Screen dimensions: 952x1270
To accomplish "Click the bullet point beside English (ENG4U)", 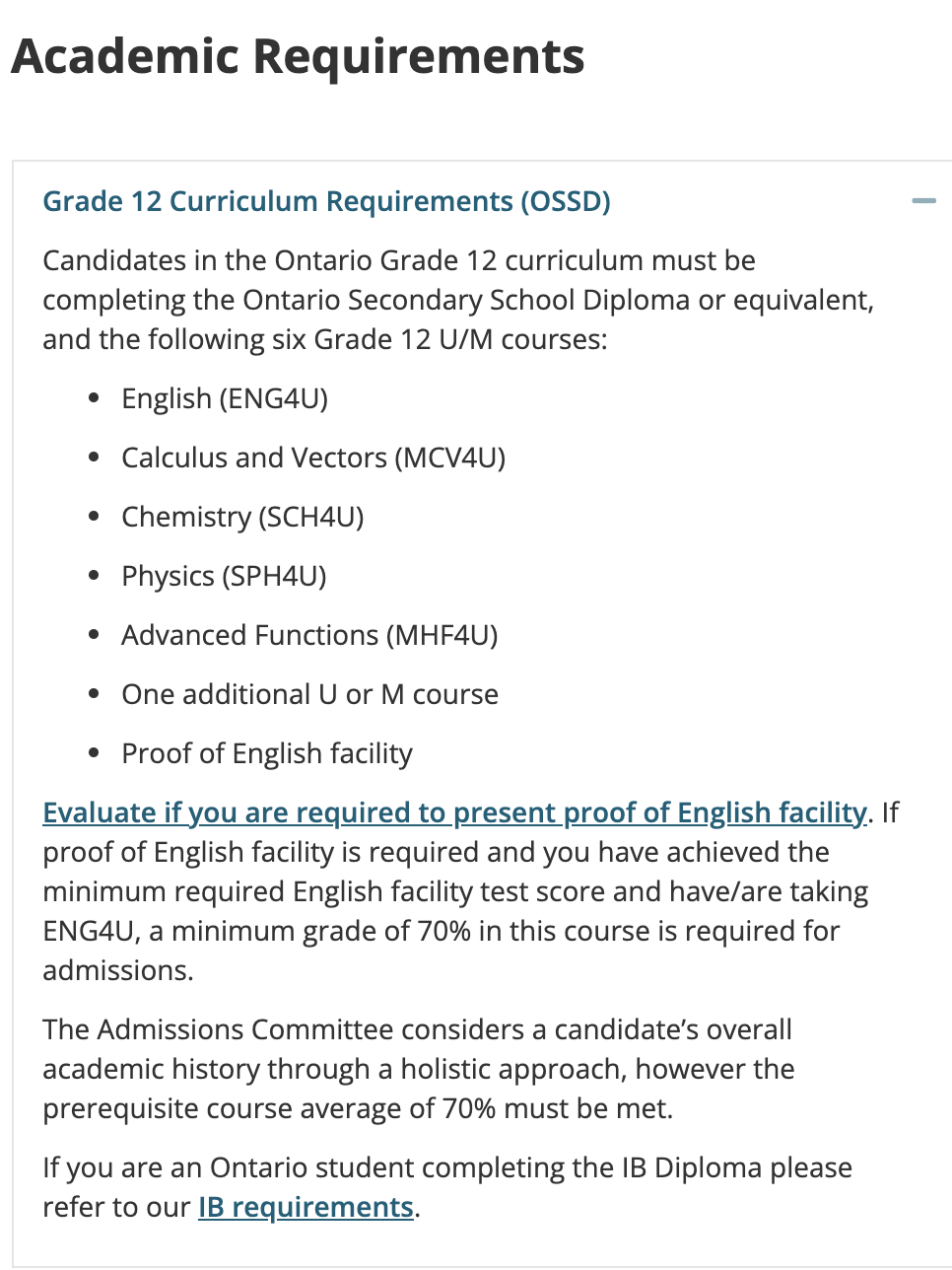I will tap(94, 398).
